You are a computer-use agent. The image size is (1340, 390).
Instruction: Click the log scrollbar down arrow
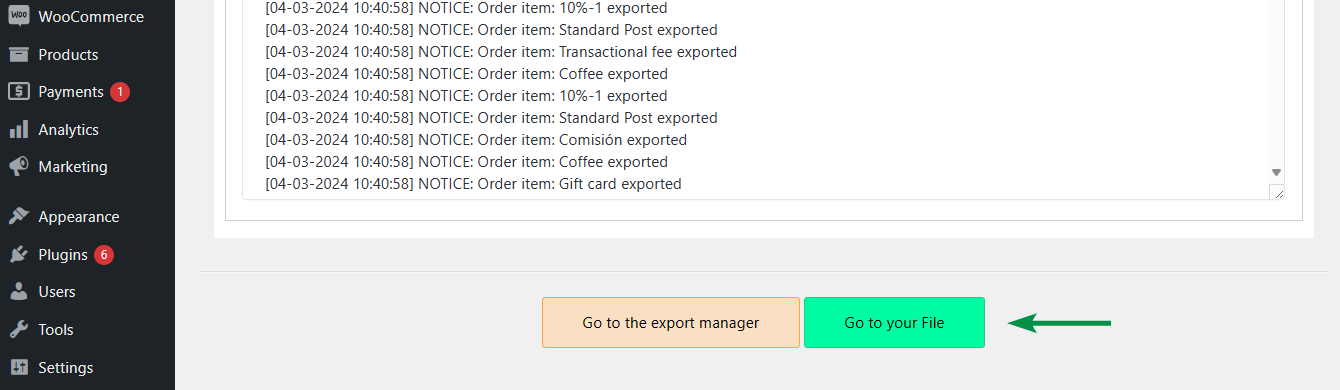[x=1276, y=172]
